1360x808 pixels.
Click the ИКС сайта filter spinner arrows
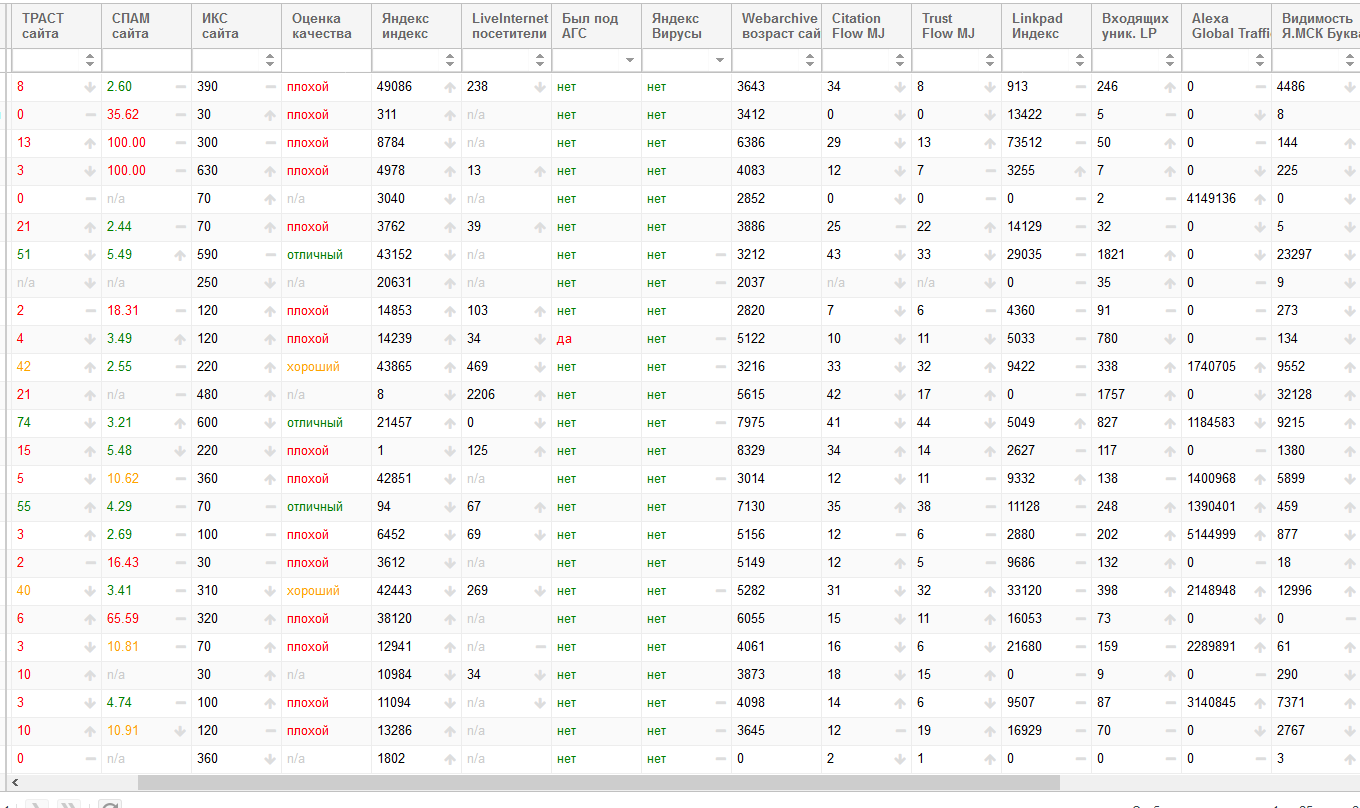click(270, 61)
